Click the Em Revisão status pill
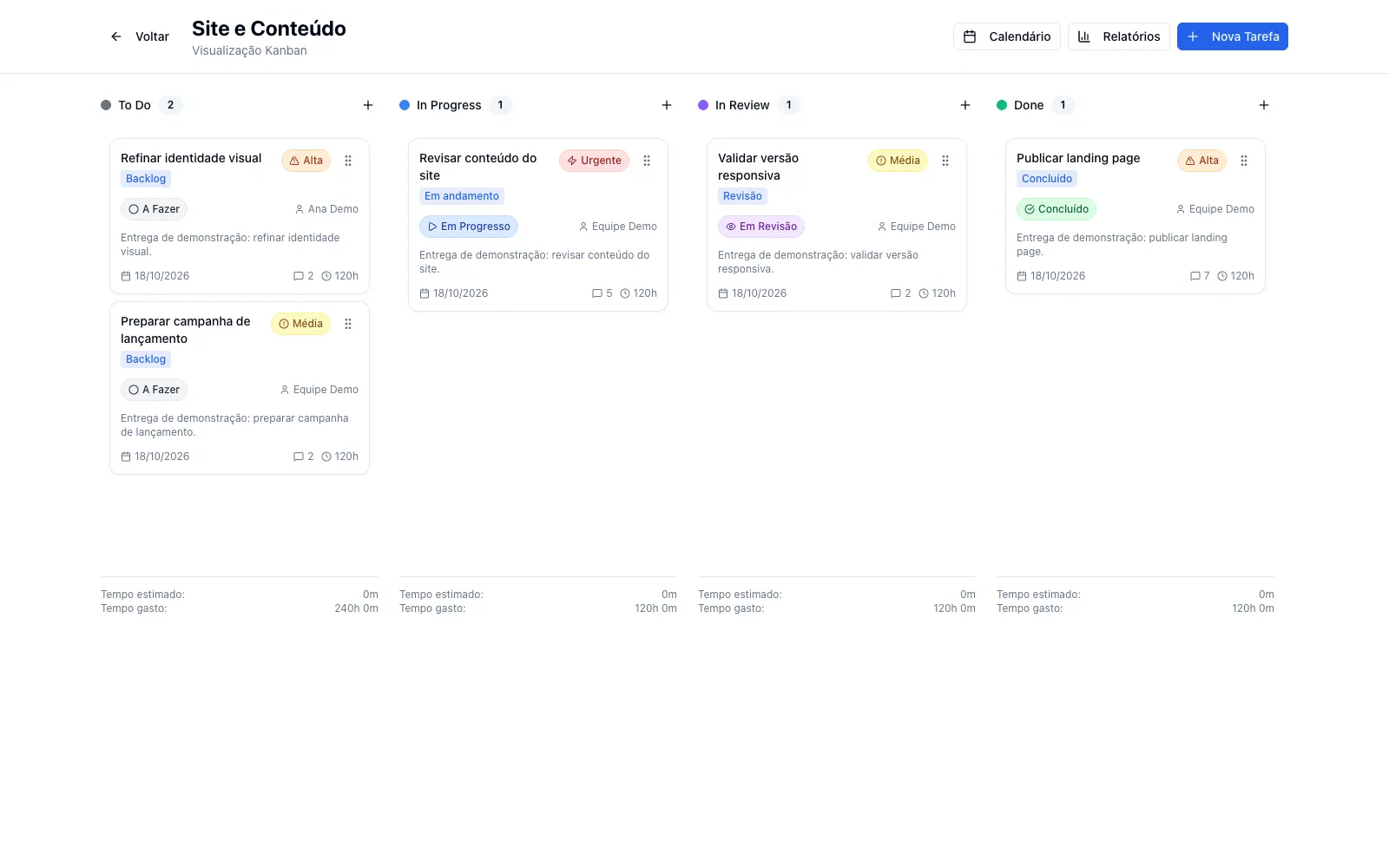 click(x=761, y=227)
